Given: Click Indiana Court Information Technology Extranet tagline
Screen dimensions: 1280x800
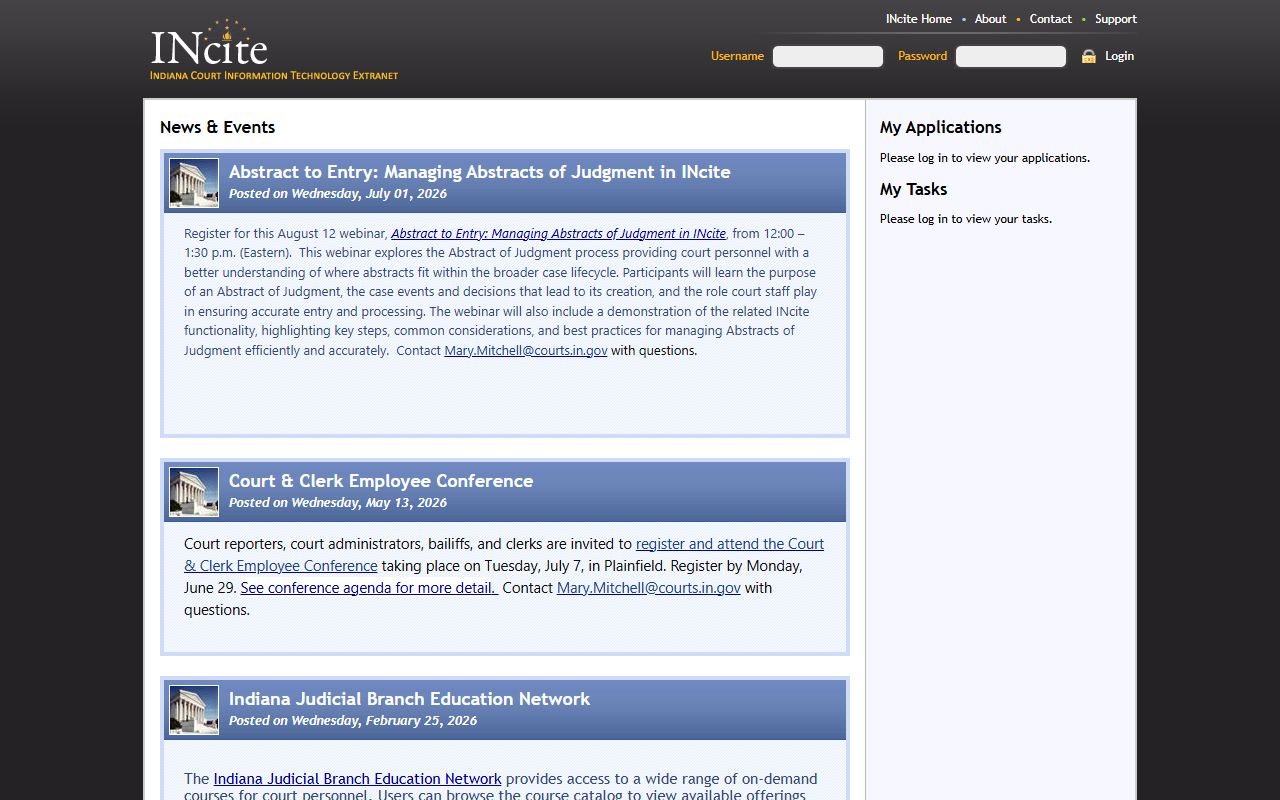Looking at the screenshot, I should tap(274, 76).
